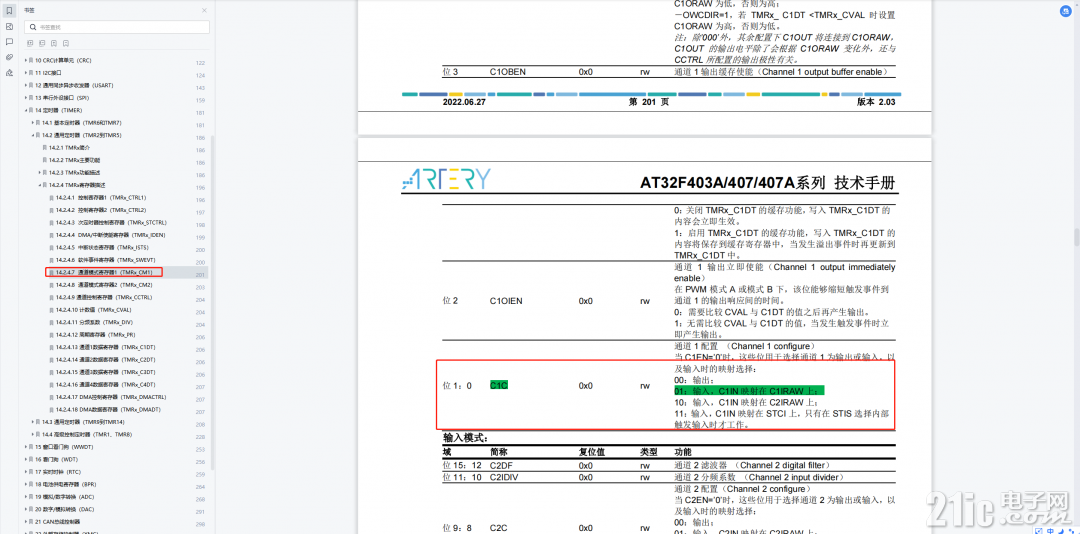Click the C2DF field name
Screen dimensions: 1080x534
coord(501,466)
